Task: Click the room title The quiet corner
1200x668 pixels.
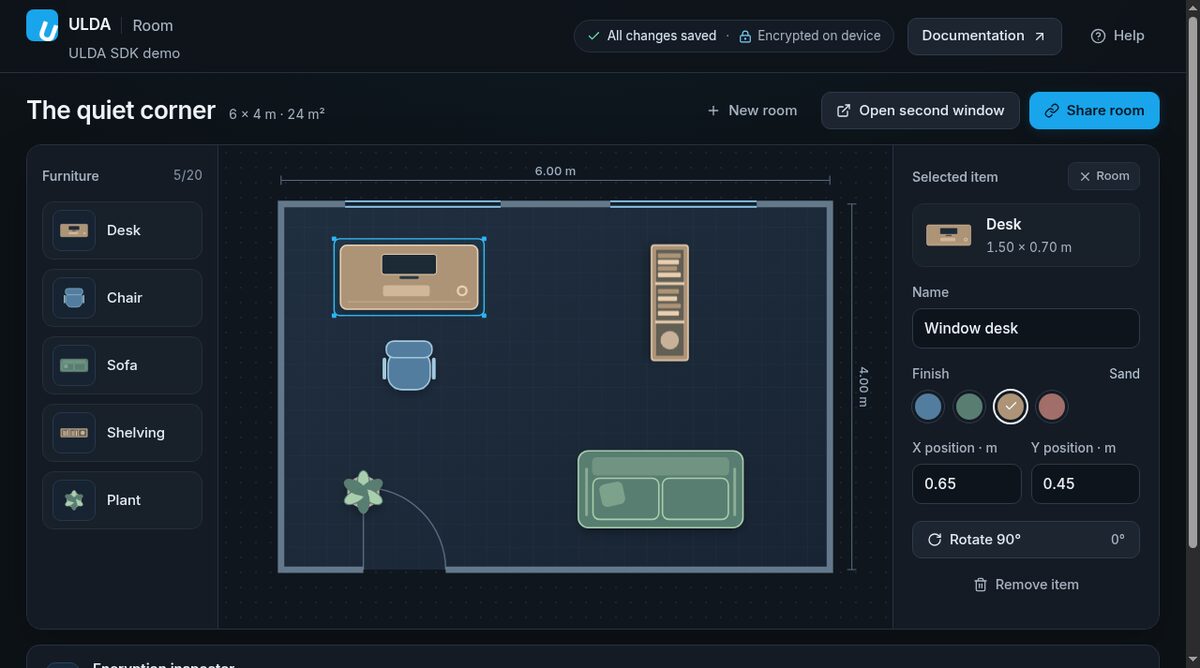Action: (121, 110)
